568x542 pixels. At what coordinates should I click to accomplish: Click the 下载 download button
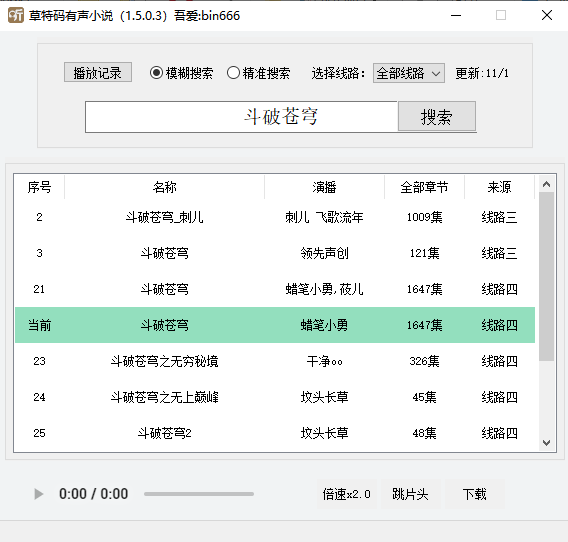(x=475, y=494)
